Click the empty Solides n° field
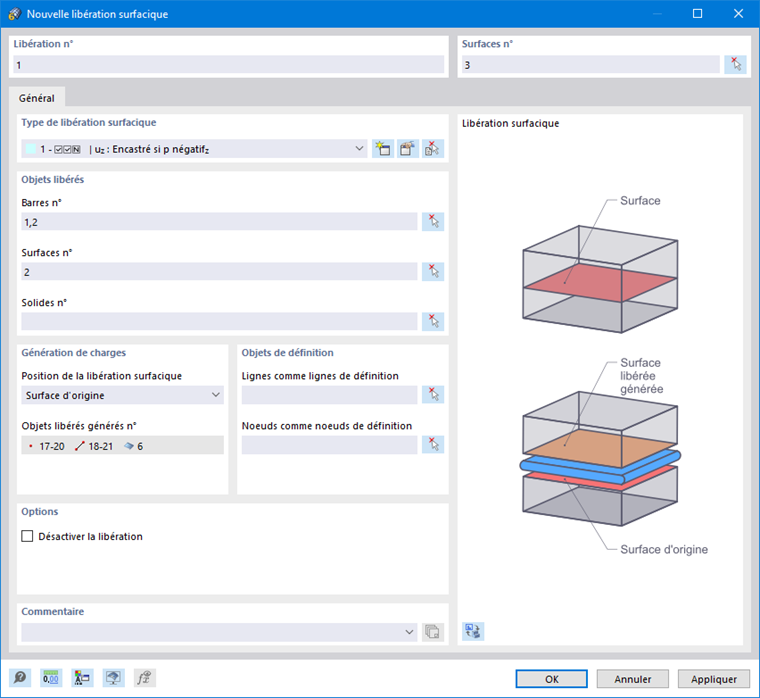 [219, 322]
